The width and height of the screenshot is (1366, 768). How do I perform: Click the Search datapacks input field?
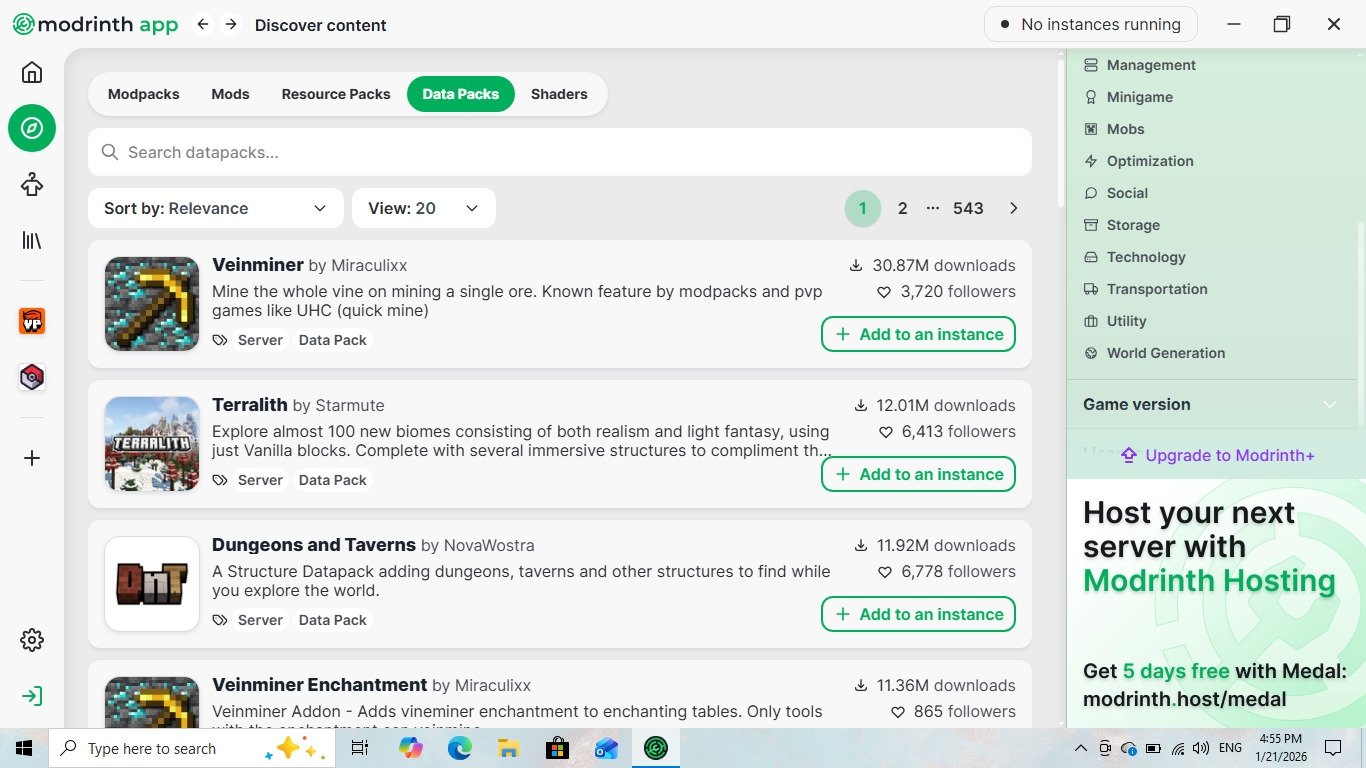[560, 152]
